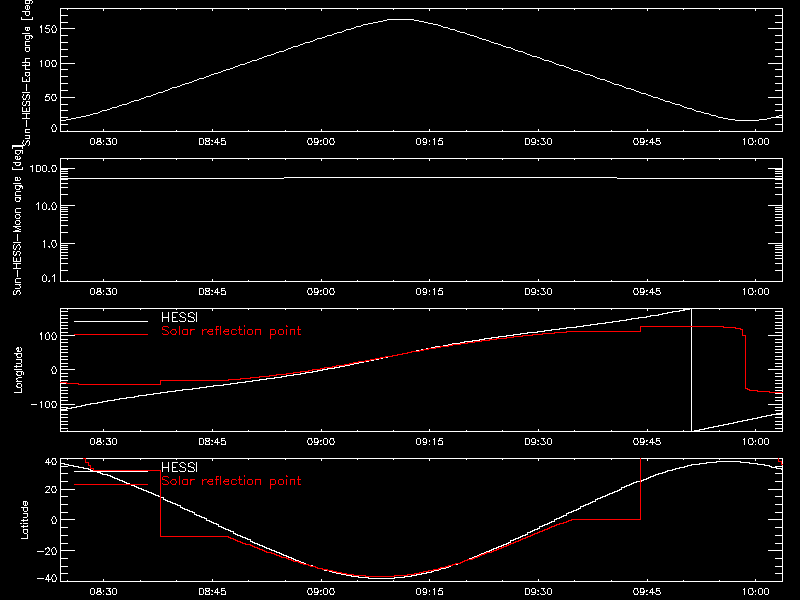Click Solar reflection point legend in Latitude plot
The width and height of the screenshot is (800, 600).
(231, 481)
